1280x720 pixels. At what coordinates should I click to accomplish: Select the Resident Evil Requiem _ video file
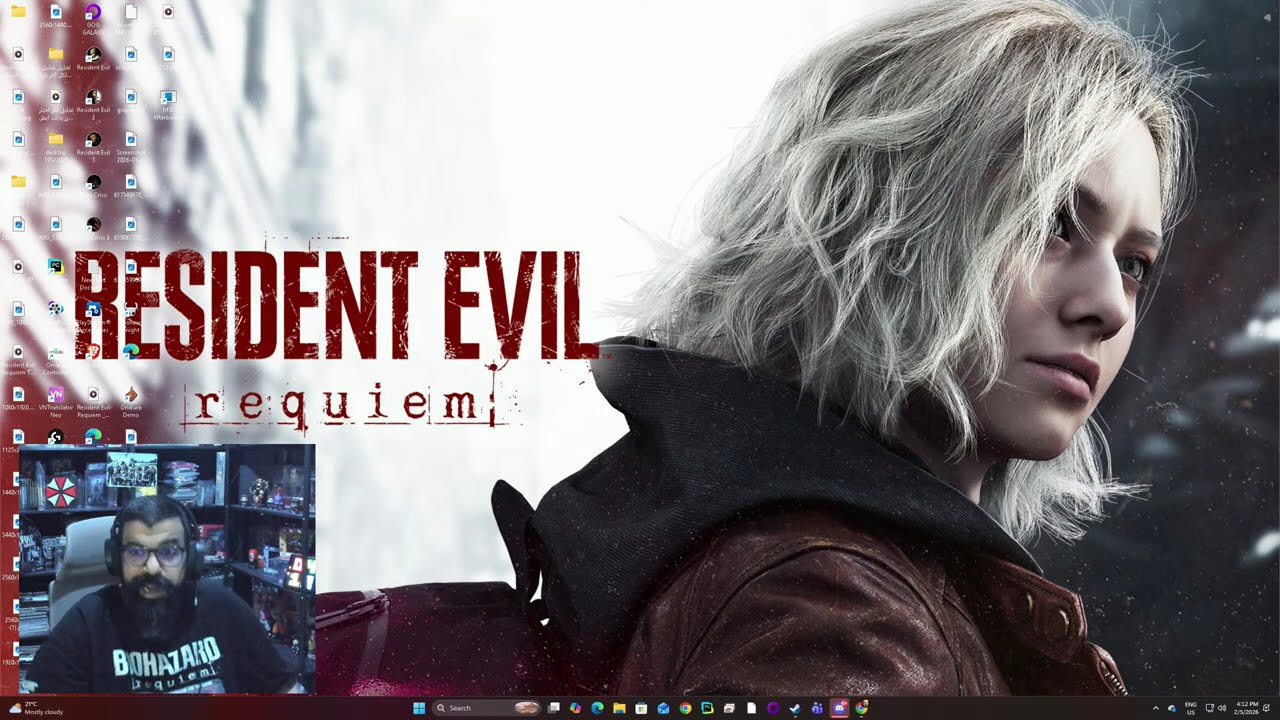click(93, 402)
